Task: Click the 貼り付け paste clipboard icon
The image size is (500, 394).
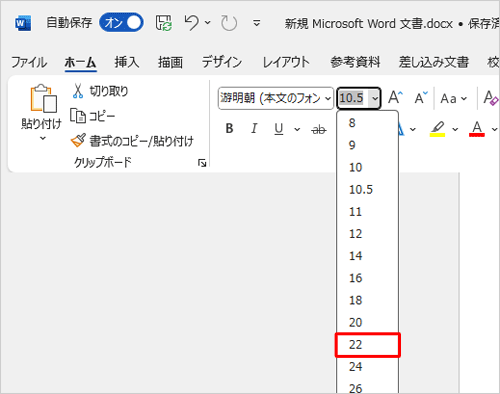Action: (43, 98)
